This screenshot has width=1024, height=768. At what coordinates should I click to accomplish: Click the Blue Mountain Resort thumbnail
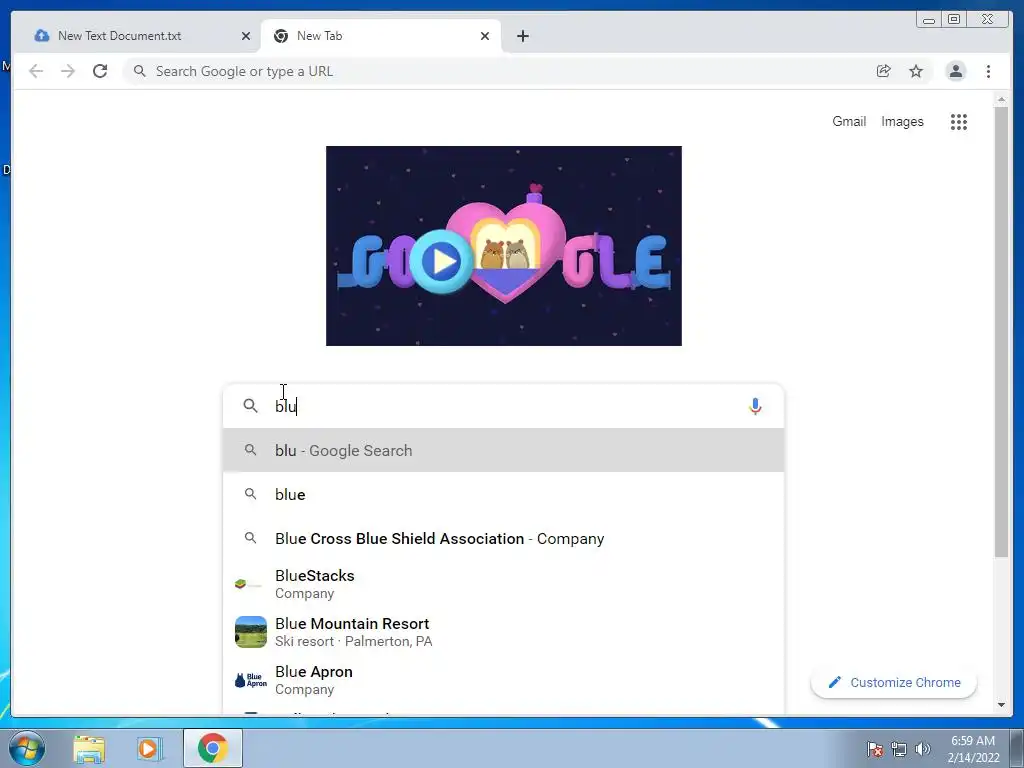[x=251, y=632]
